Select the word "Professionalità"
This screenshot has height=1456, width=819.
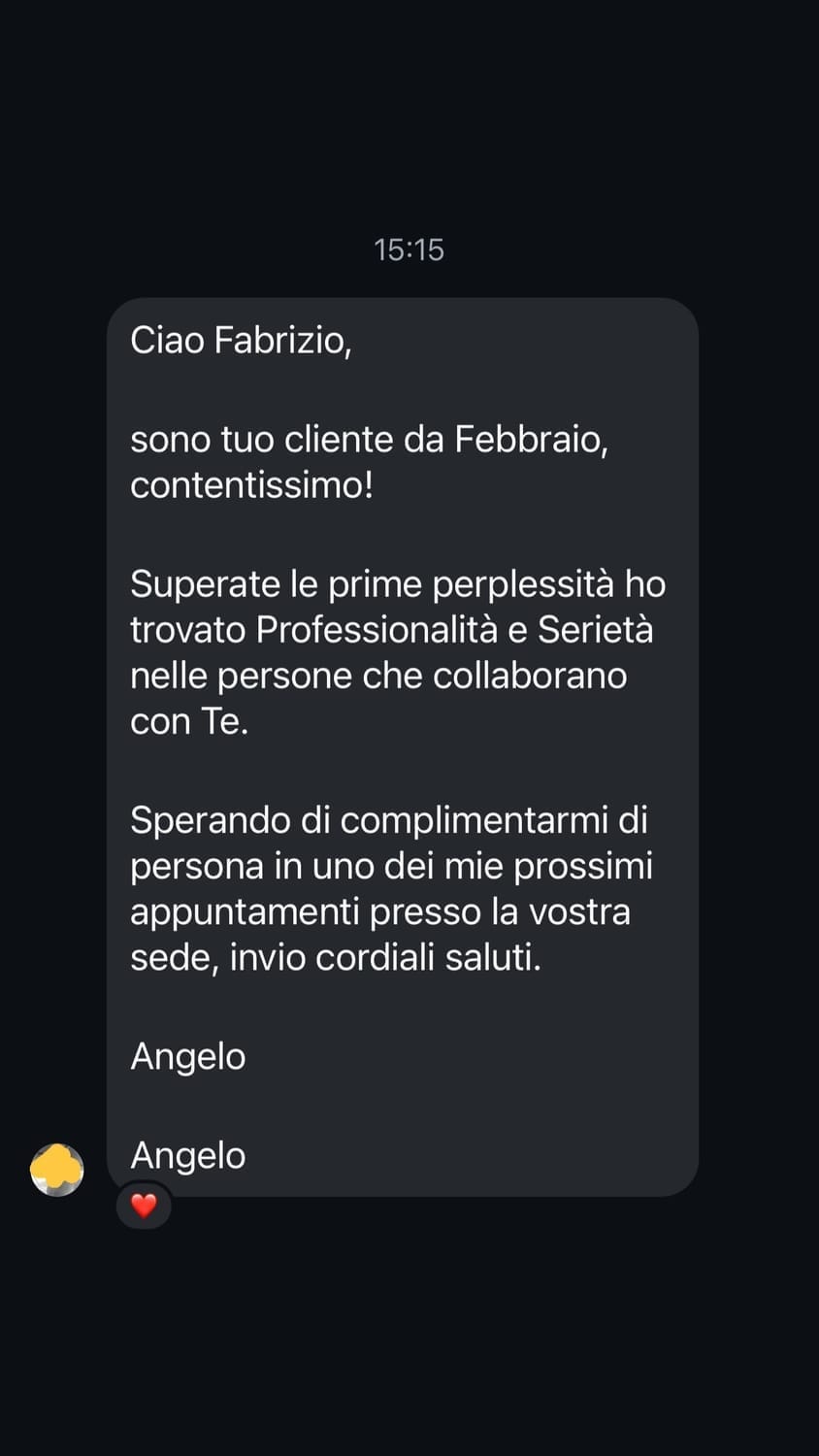[377, 630]
